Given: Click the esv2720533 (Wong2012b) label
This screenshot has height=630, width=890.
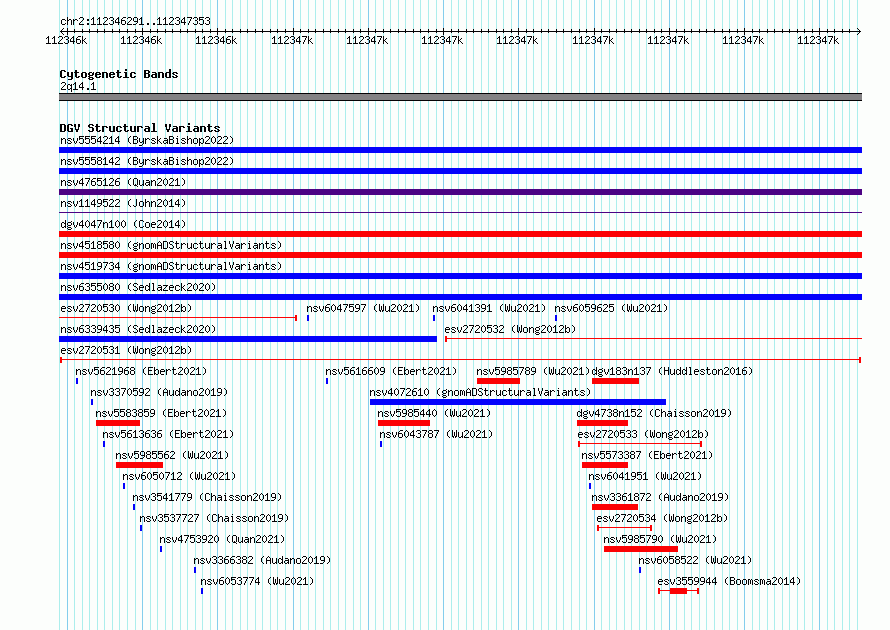Looking at the screenshot, I should point(643,434).
